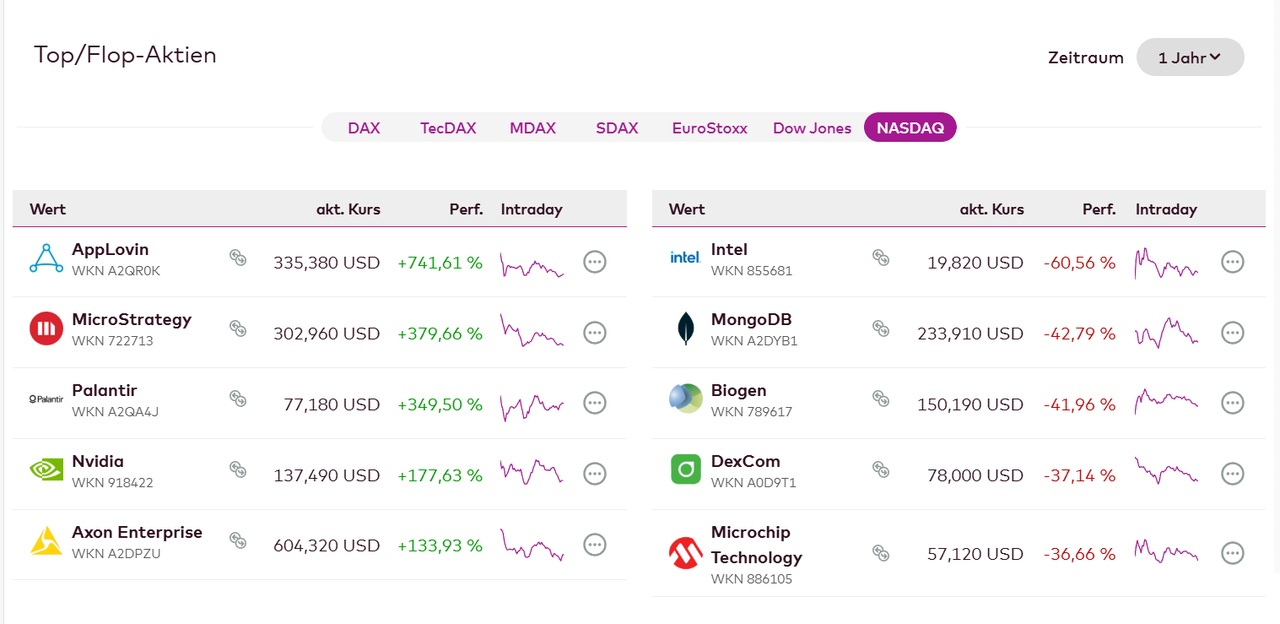The height and width of the screenshot is (624, 1280).
Task: Open the more-options menu for Biogen
Action: [1233, 403]
